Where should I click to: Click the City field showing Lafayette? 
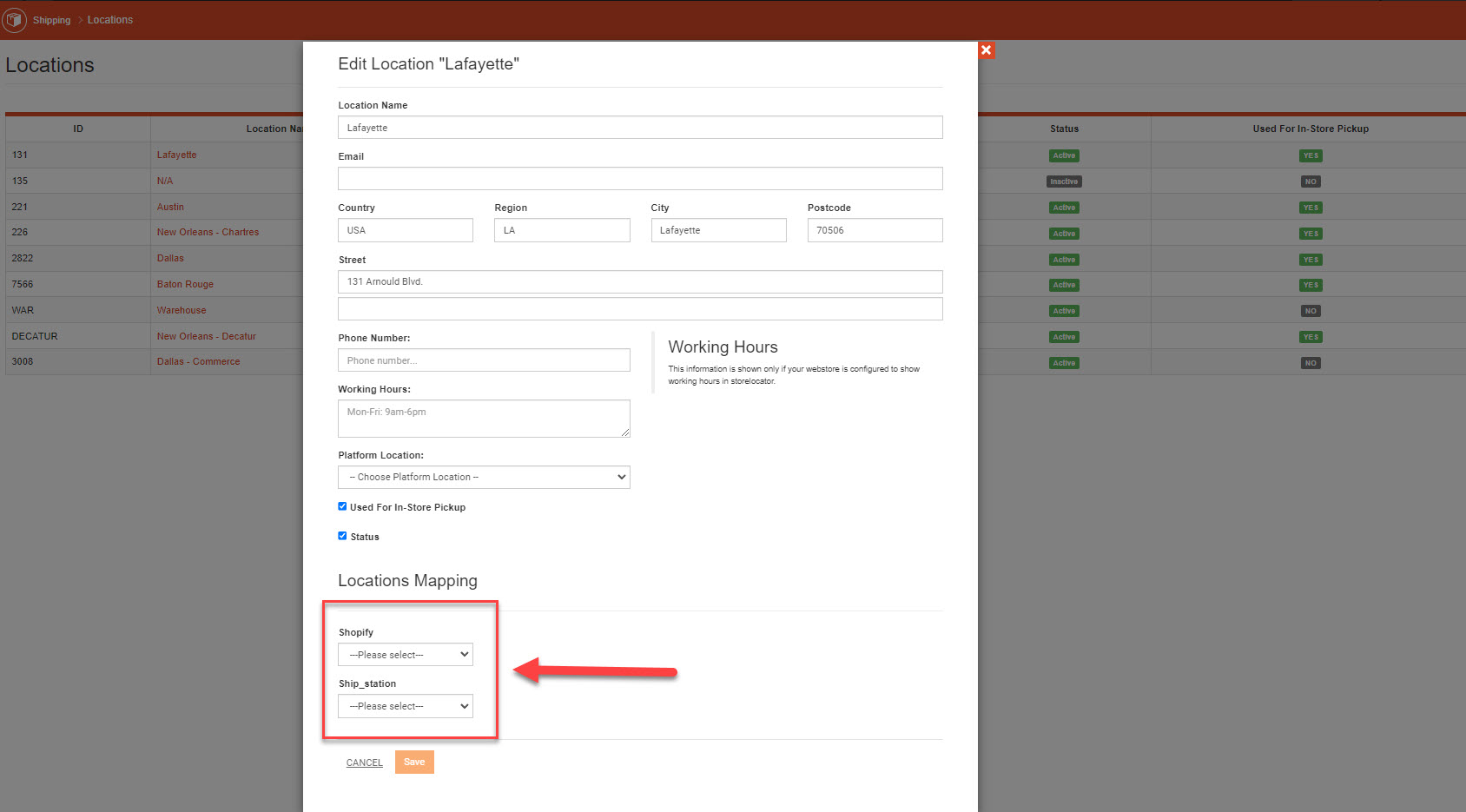718,230
